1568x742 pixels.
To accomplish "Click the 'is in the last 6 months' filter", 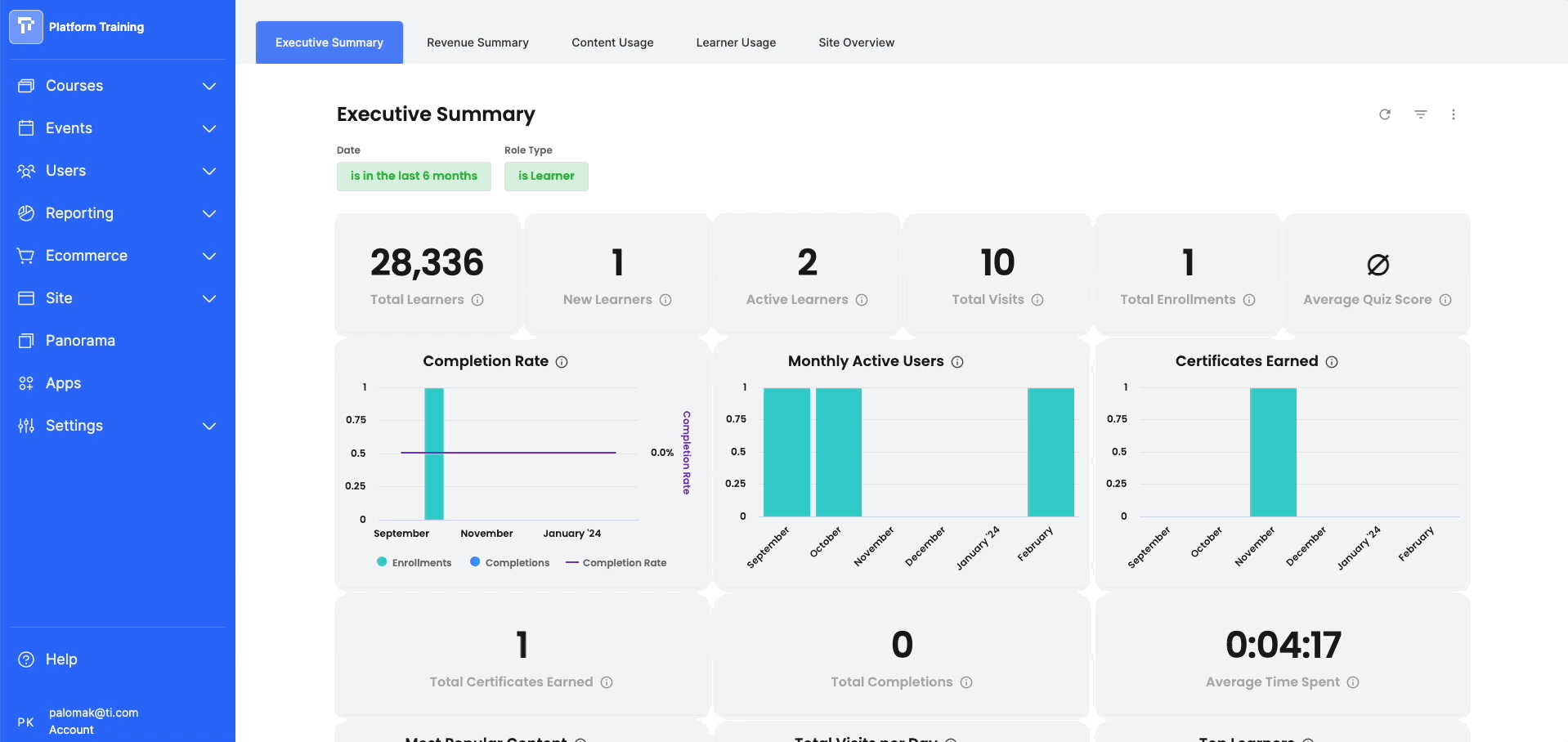I will pyautogui.click(x=414, y=176).
